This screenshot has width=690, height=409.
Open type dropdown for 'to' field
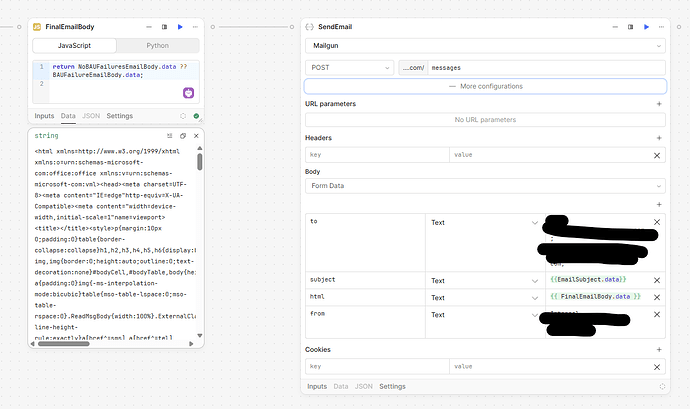(485, 223)
